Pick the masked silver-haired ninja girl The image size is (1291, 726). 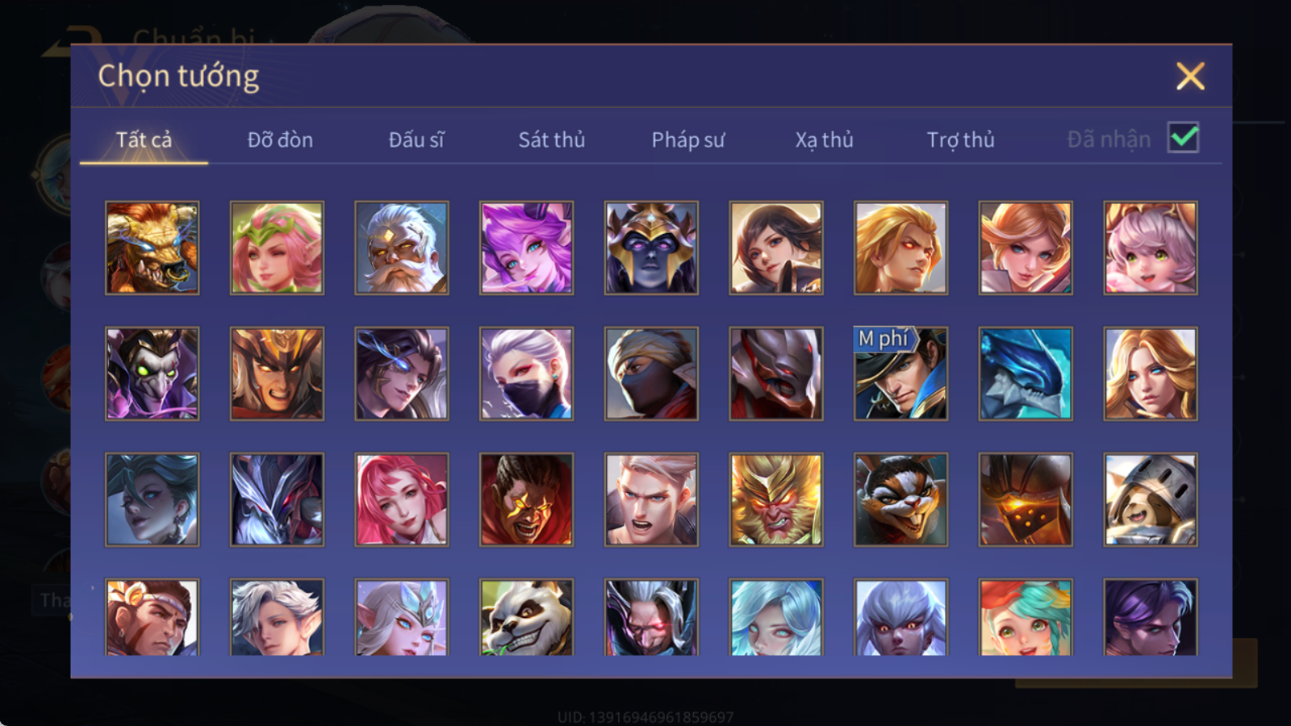527,374
